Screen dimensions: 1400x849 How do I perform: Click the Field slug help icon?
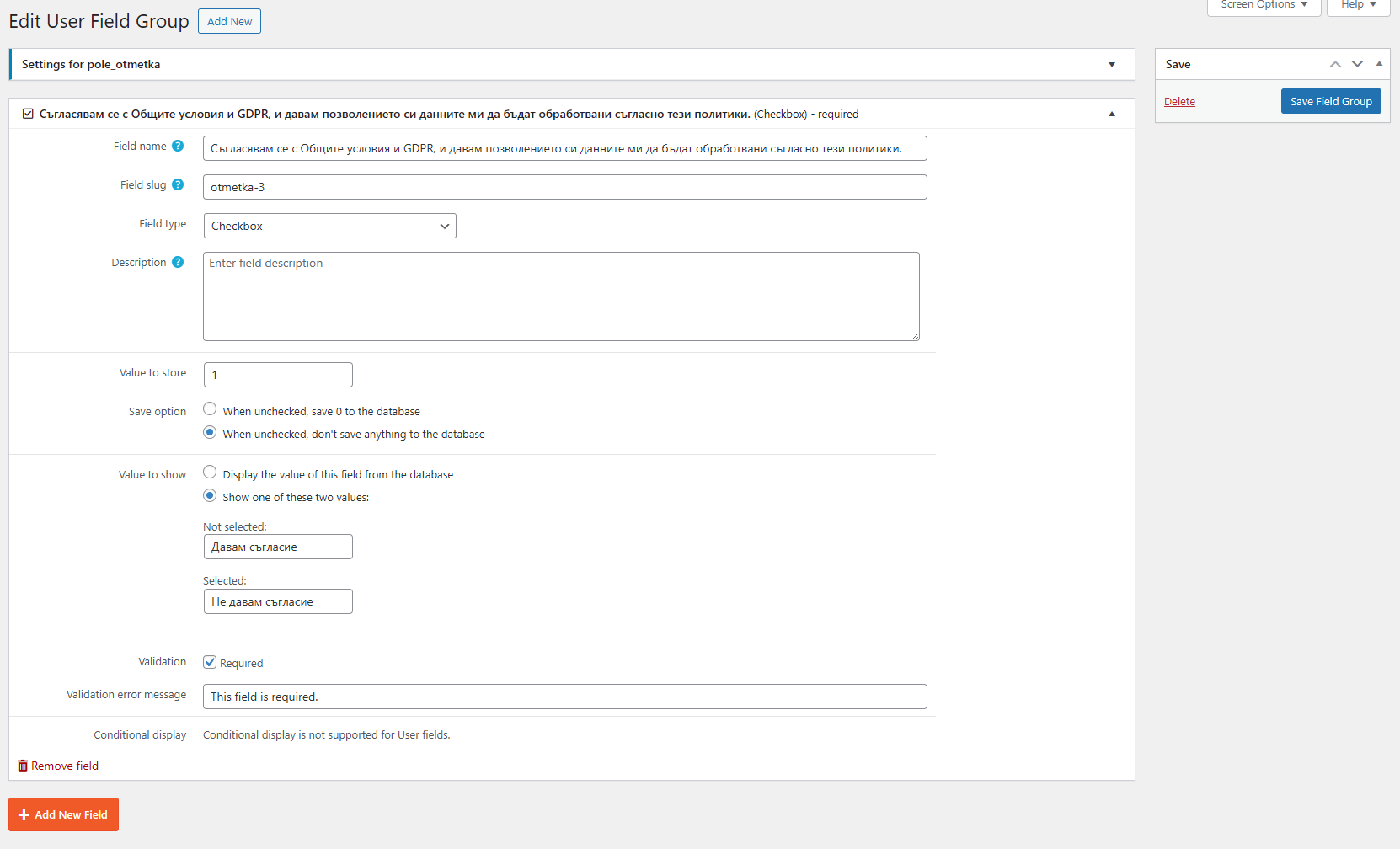pyautogui.click(x=178, y=184)
